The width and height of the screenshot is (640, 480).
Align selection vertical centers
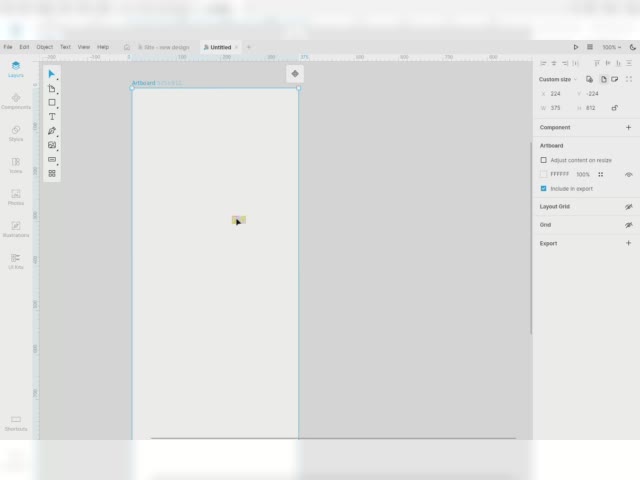pyautogui.click(x=608, y=63)
